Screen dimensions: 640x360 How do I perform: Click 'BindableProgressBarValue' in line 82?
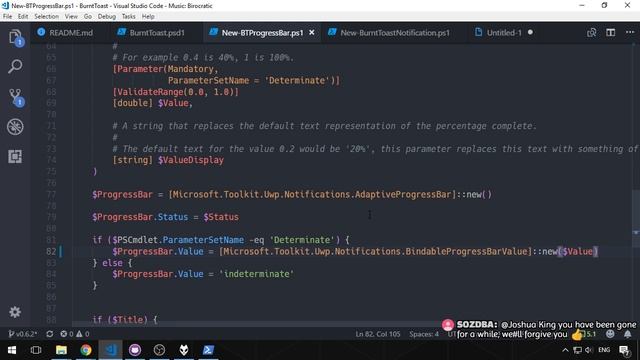(x=466, y=251)
